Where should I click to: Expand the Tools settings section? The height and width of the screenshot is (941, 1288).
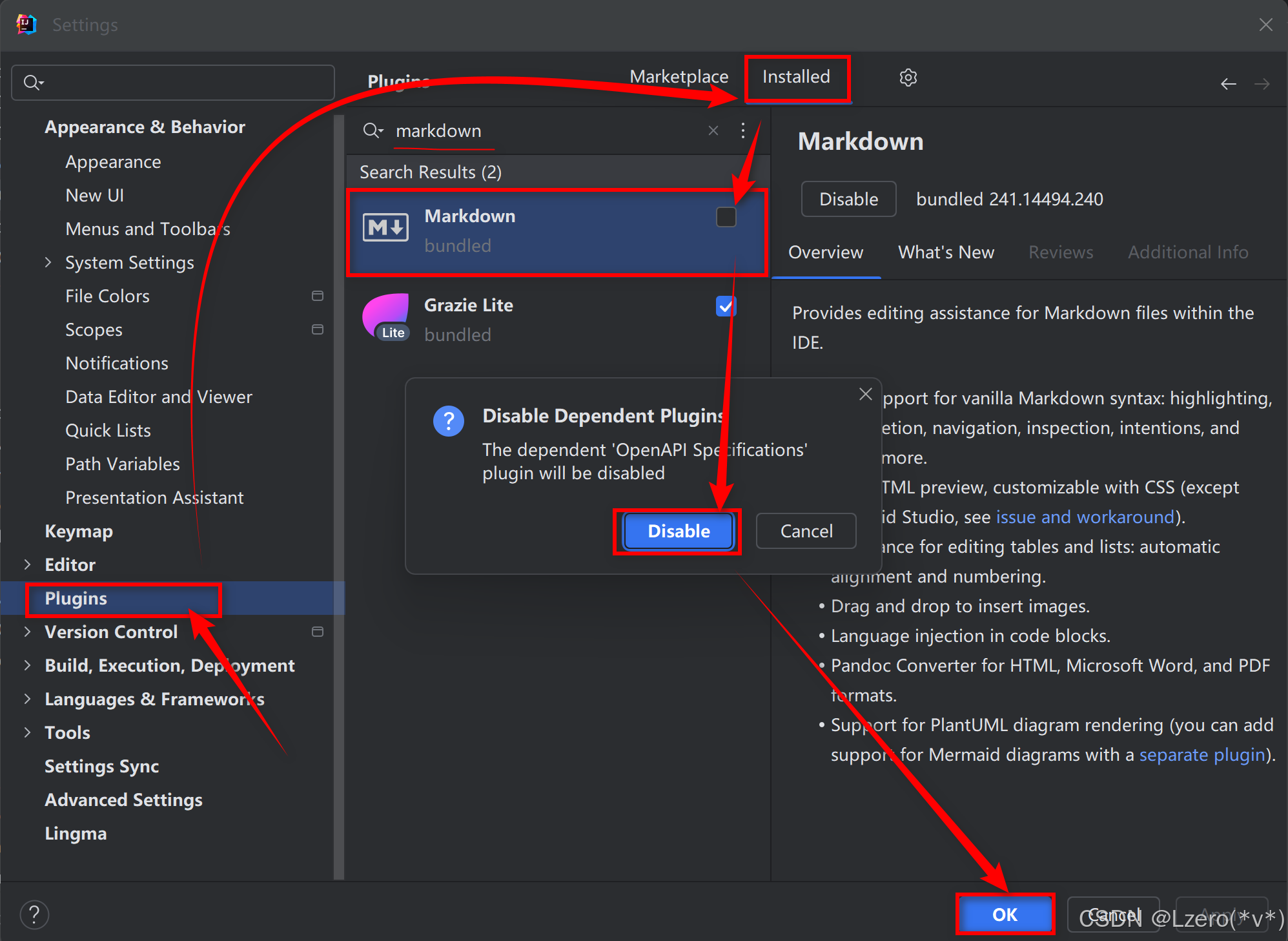[x=27, y=732]
